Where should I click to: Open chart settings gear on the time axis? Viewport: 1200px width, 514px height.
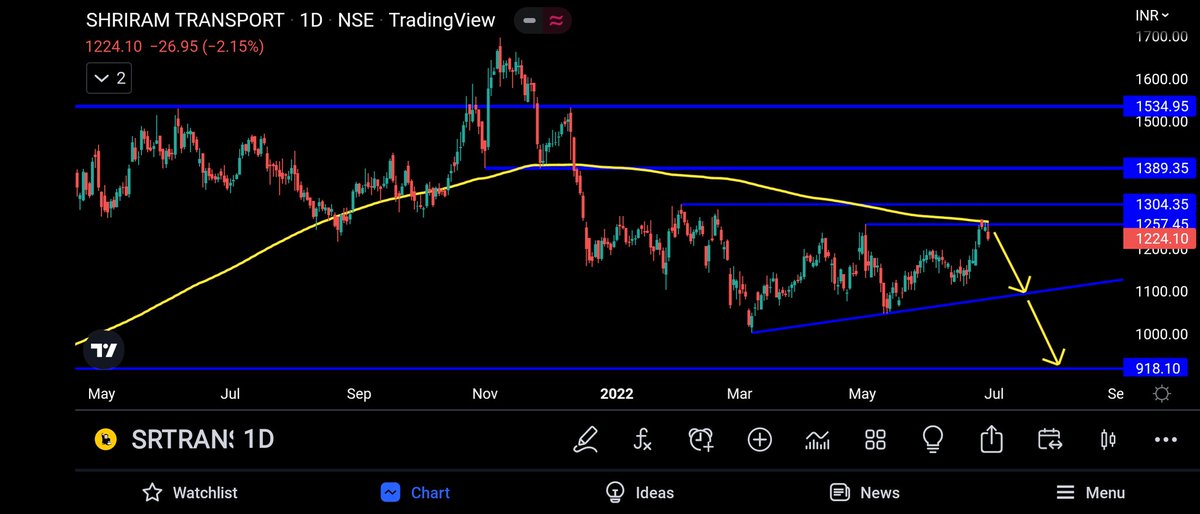point(1162,394)
